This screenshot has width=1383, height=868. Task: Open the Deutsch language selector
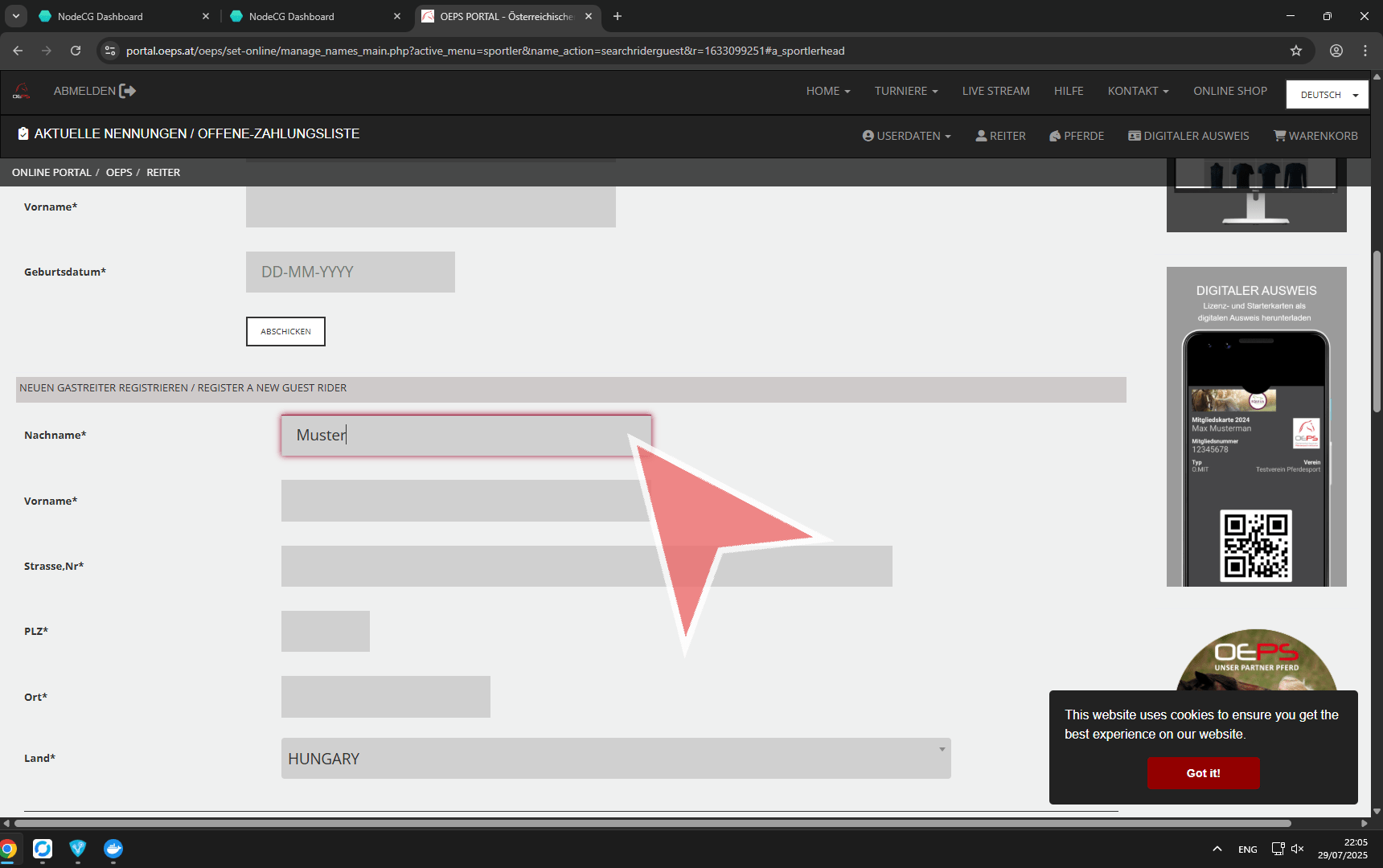(1327, 95)
